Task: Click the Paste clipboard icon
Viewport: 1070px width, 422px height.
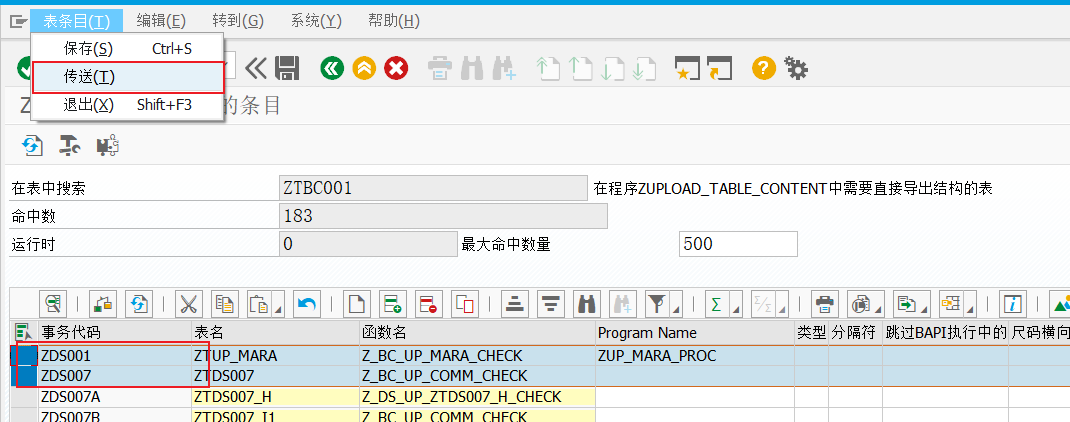Action: pos(259,304)
